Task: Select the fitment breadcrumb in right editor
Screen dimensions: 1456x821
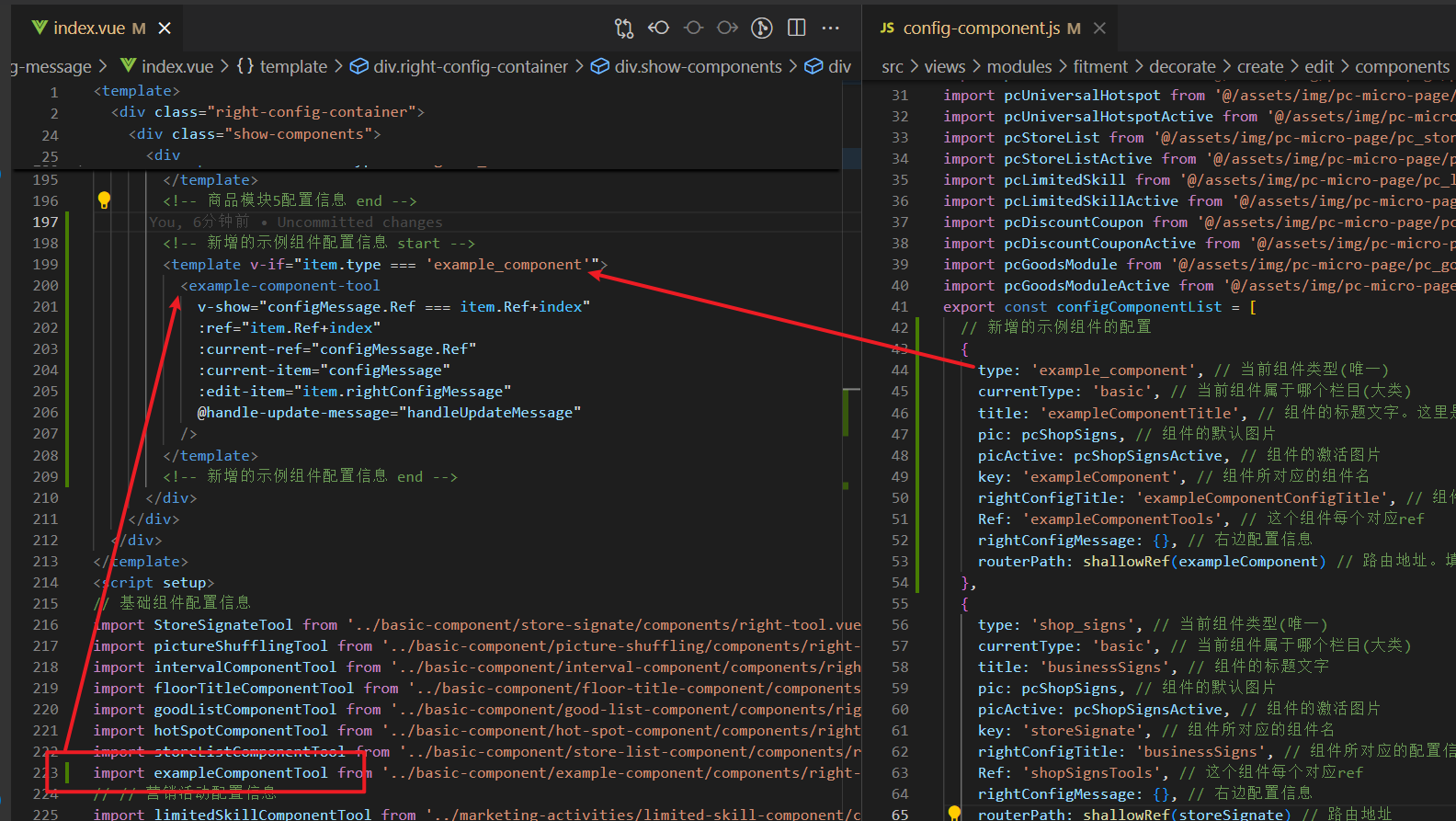Action: tap(1099, 67)
